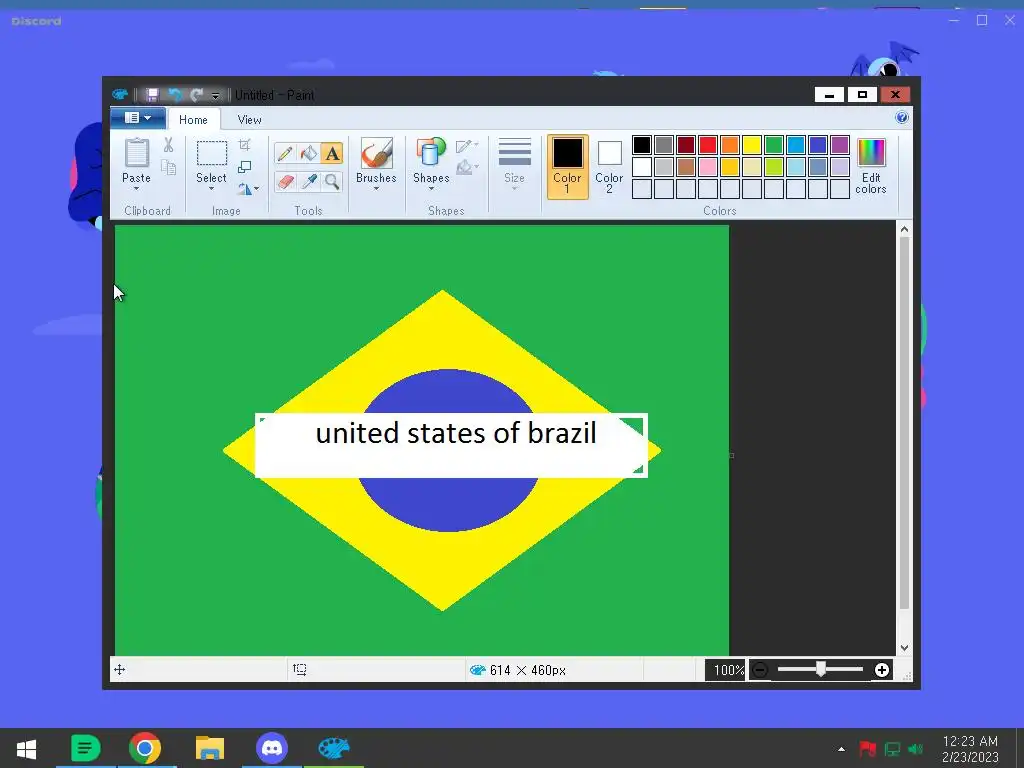Open Discord from the taskbar

pyautogui.click(x=272, y=748)
